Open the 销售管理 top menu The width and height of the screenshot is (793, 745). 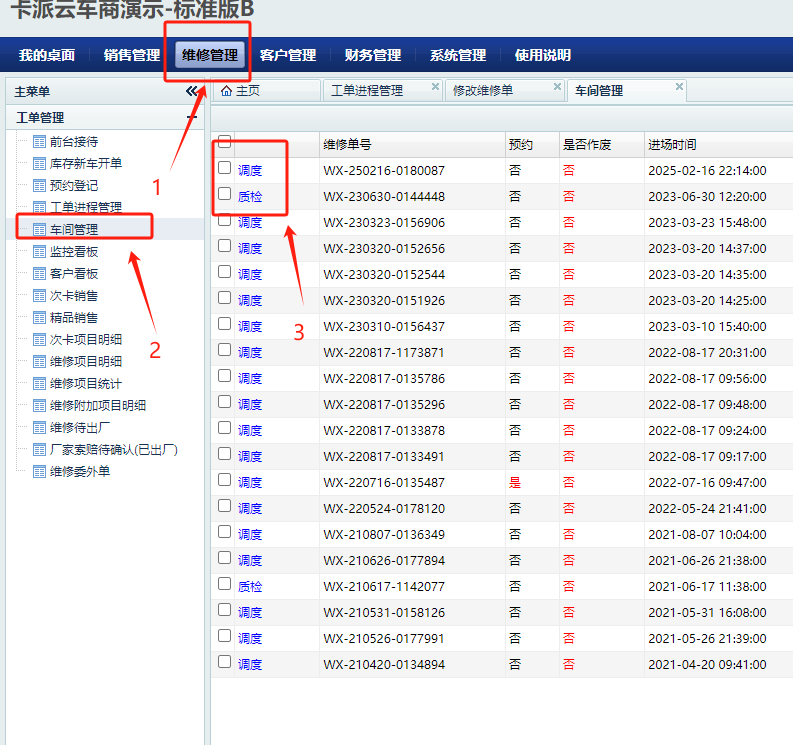(x=131, y=55)
